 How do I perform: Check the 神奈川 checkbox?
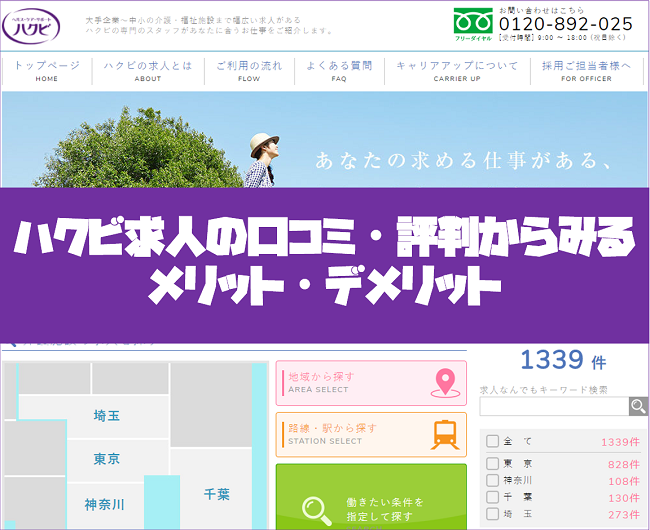pos(492,480)
